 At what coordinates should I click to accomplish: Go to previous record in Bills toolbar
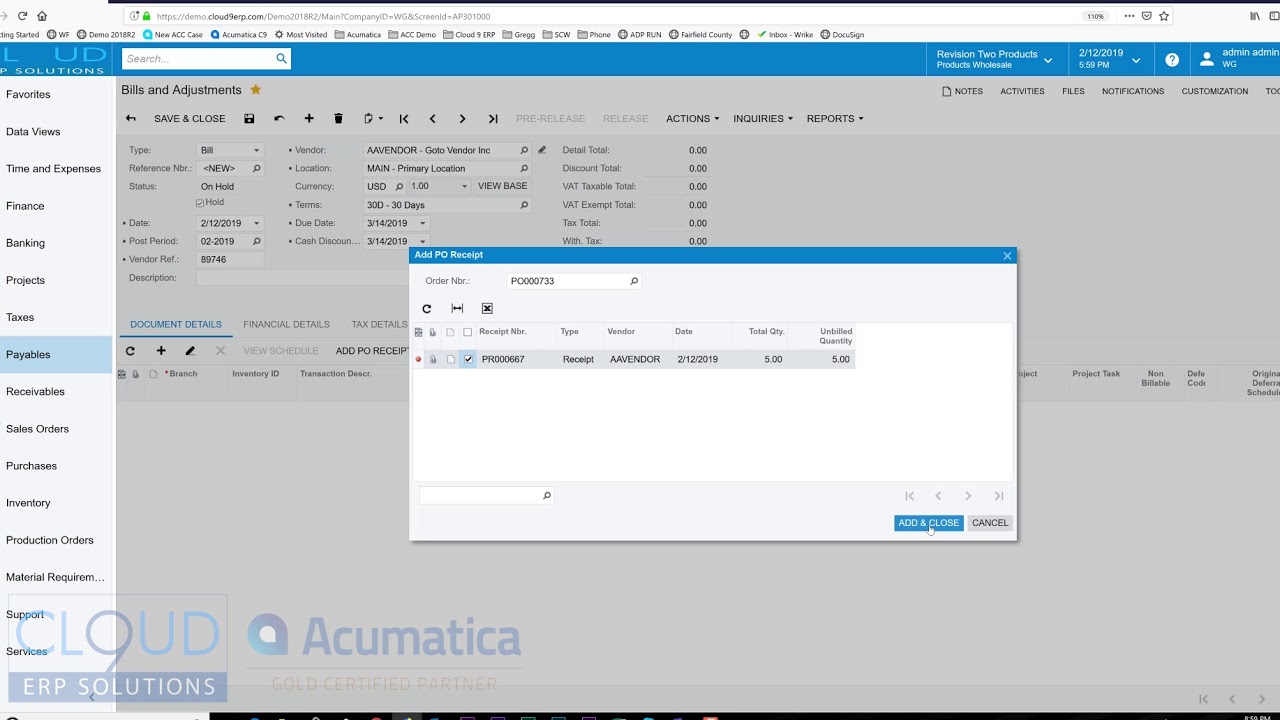432,119
